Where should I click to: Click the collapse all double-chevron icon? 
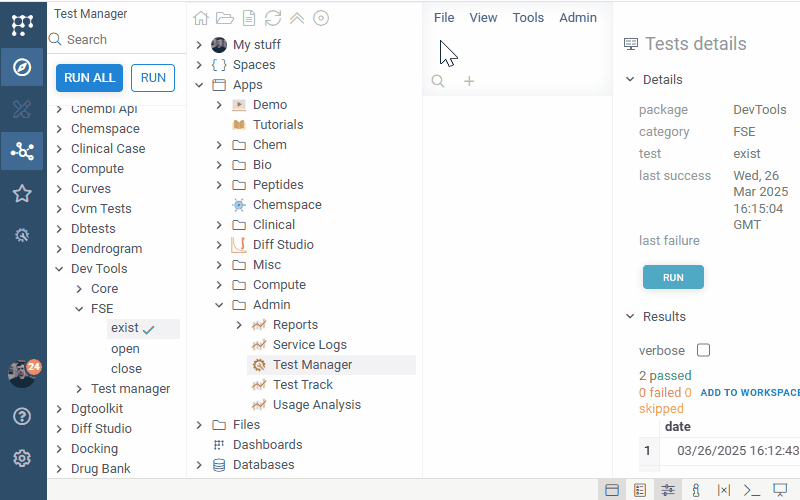296,18
